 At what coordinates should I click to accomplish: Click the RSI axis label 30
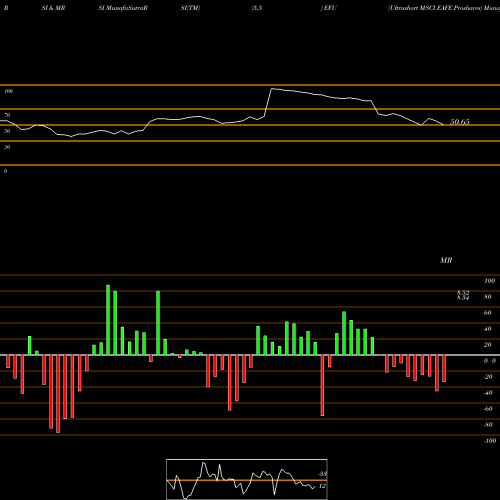(x=7, y=147)
